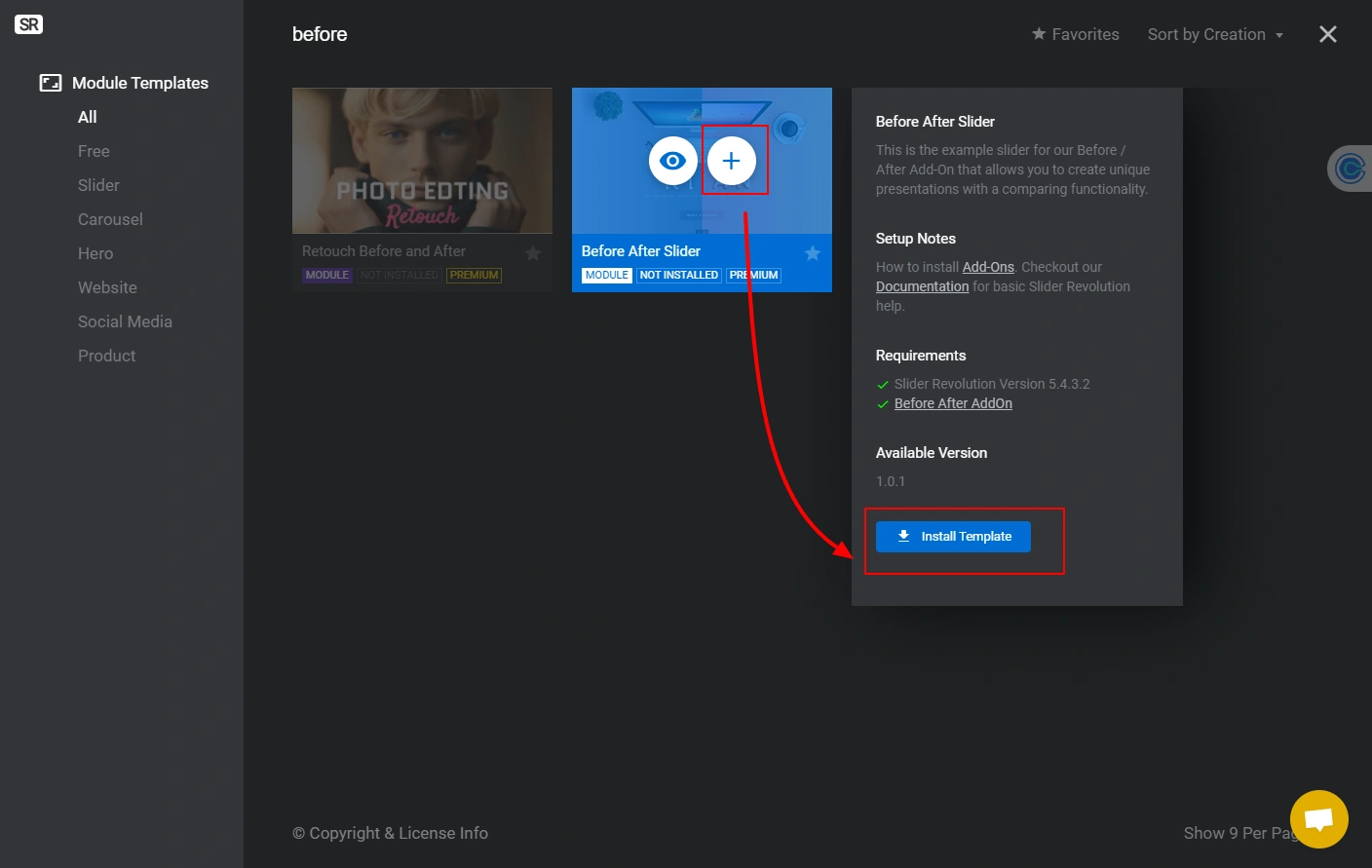Viewport: 1372px width, 868px height.
Task: Select the Social Media category
Action: (x=125, y=321)
